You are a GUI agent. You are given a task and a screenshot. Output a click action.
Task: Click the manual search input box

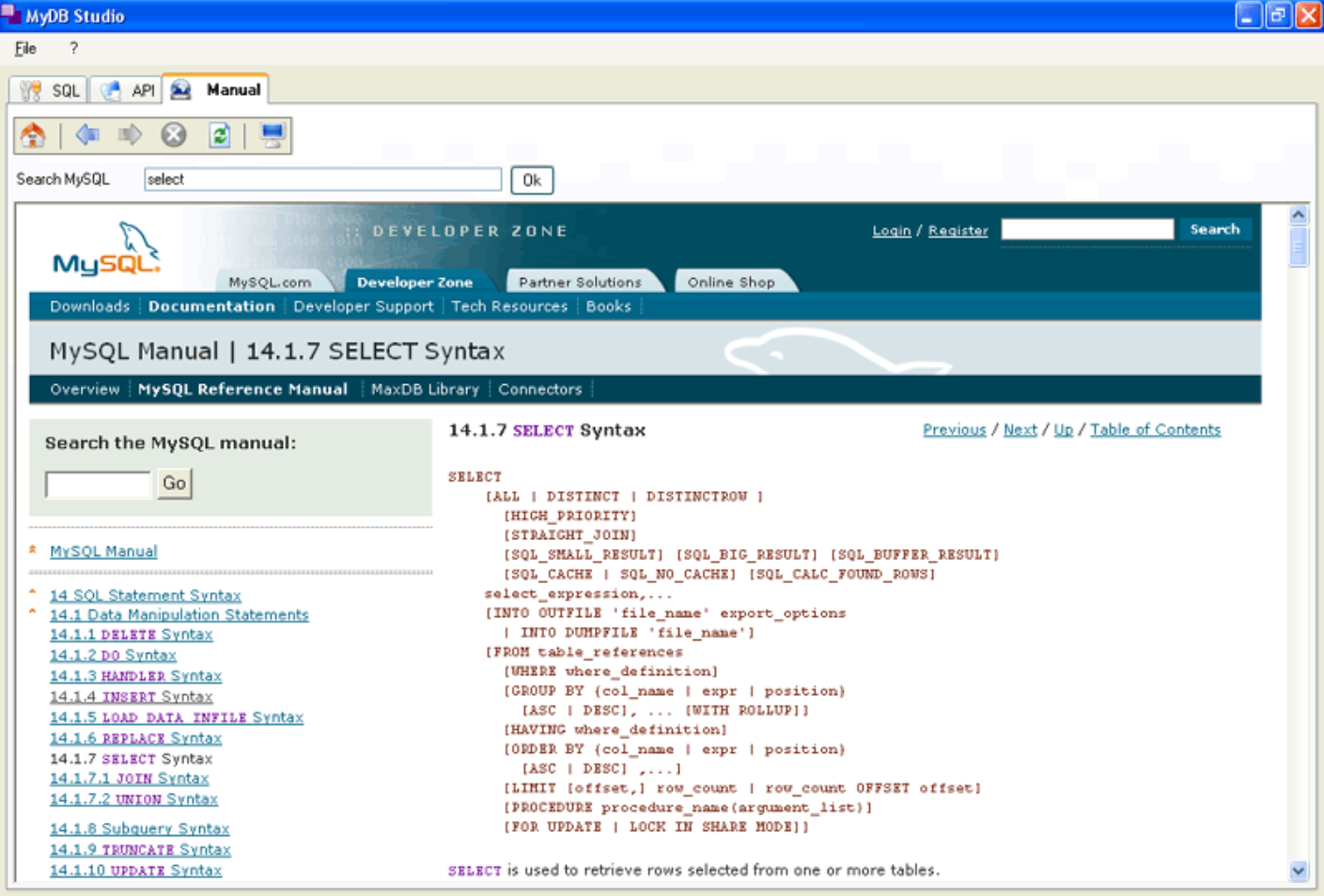point(99,485)
